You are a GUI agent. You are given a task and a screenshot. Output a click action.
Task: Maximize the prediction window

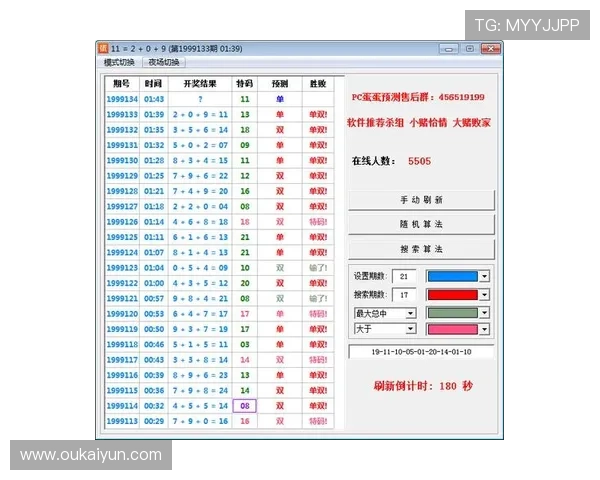coord(470,49)
